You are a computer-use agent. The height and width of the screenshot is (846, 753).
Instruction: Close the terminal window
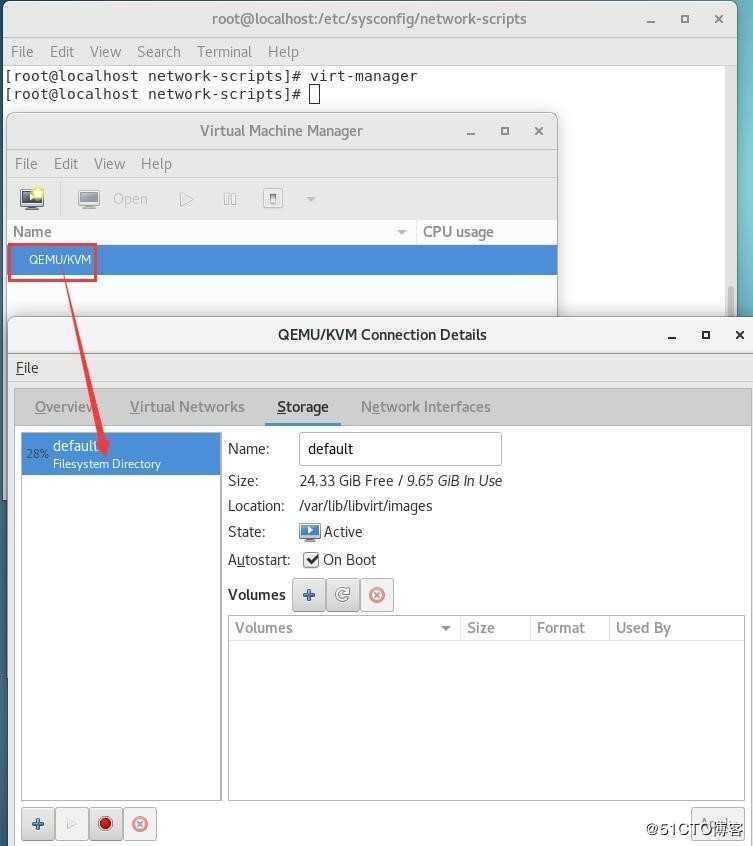click(x=719, y=19)
